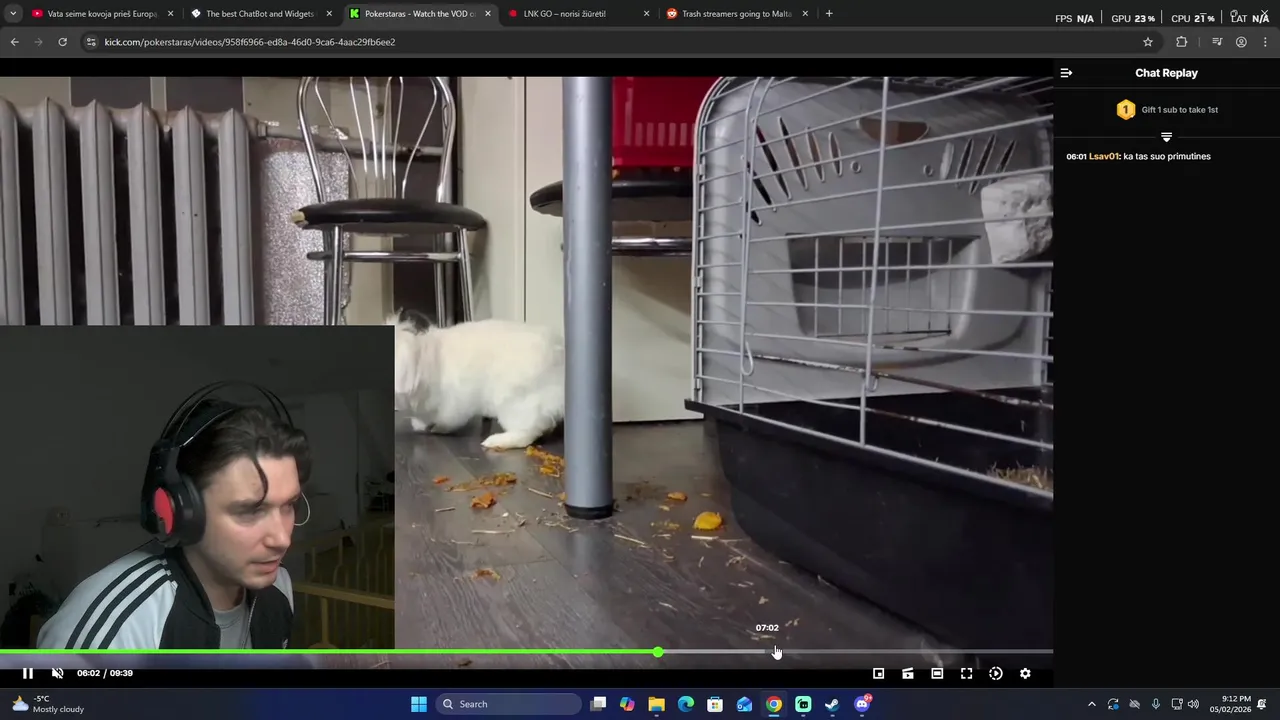Screen dimensions: 1280x720
Task: View site information icon
Action: click(92, 42)
